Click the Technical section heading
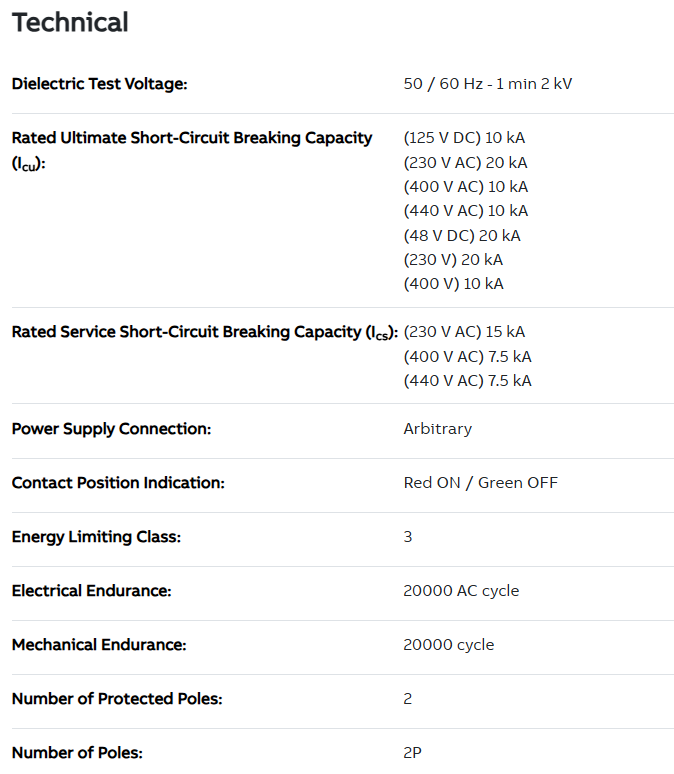This screenshot has width=674, height=774. [x=70, y=22]
